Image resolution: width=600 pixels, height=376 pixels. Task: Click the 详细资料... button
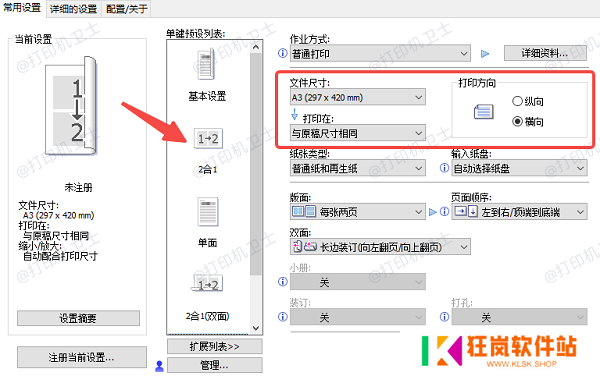click(x=545, y=53)
